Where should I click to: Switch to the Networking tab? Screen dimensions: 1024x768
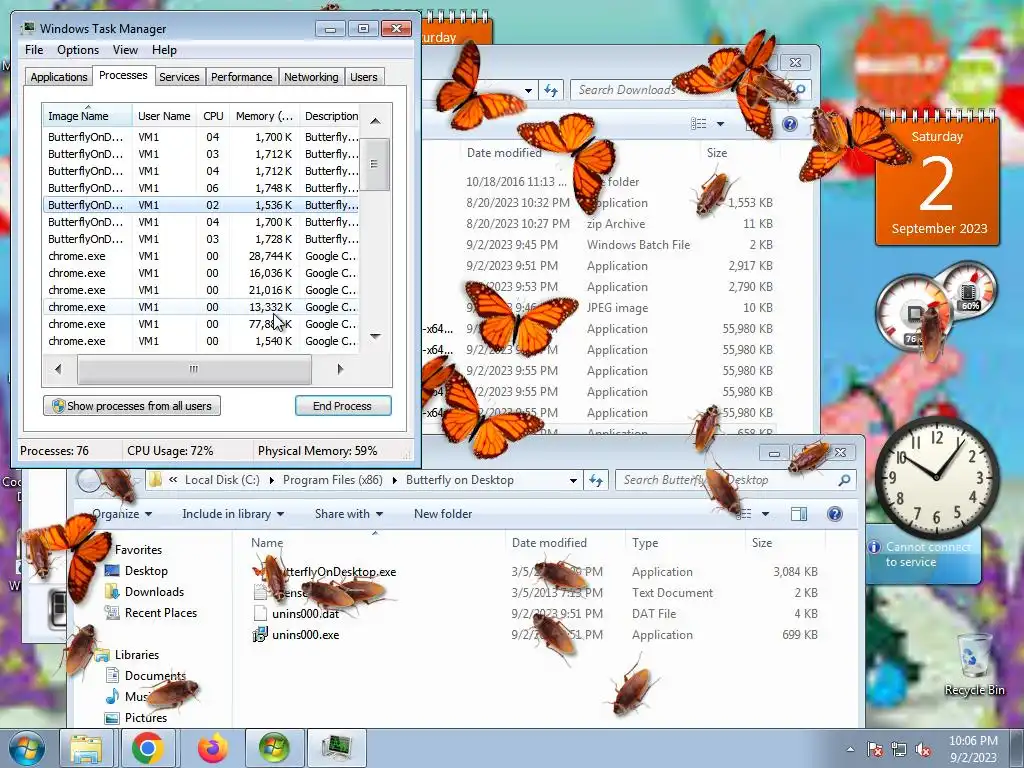click(311, 77)
